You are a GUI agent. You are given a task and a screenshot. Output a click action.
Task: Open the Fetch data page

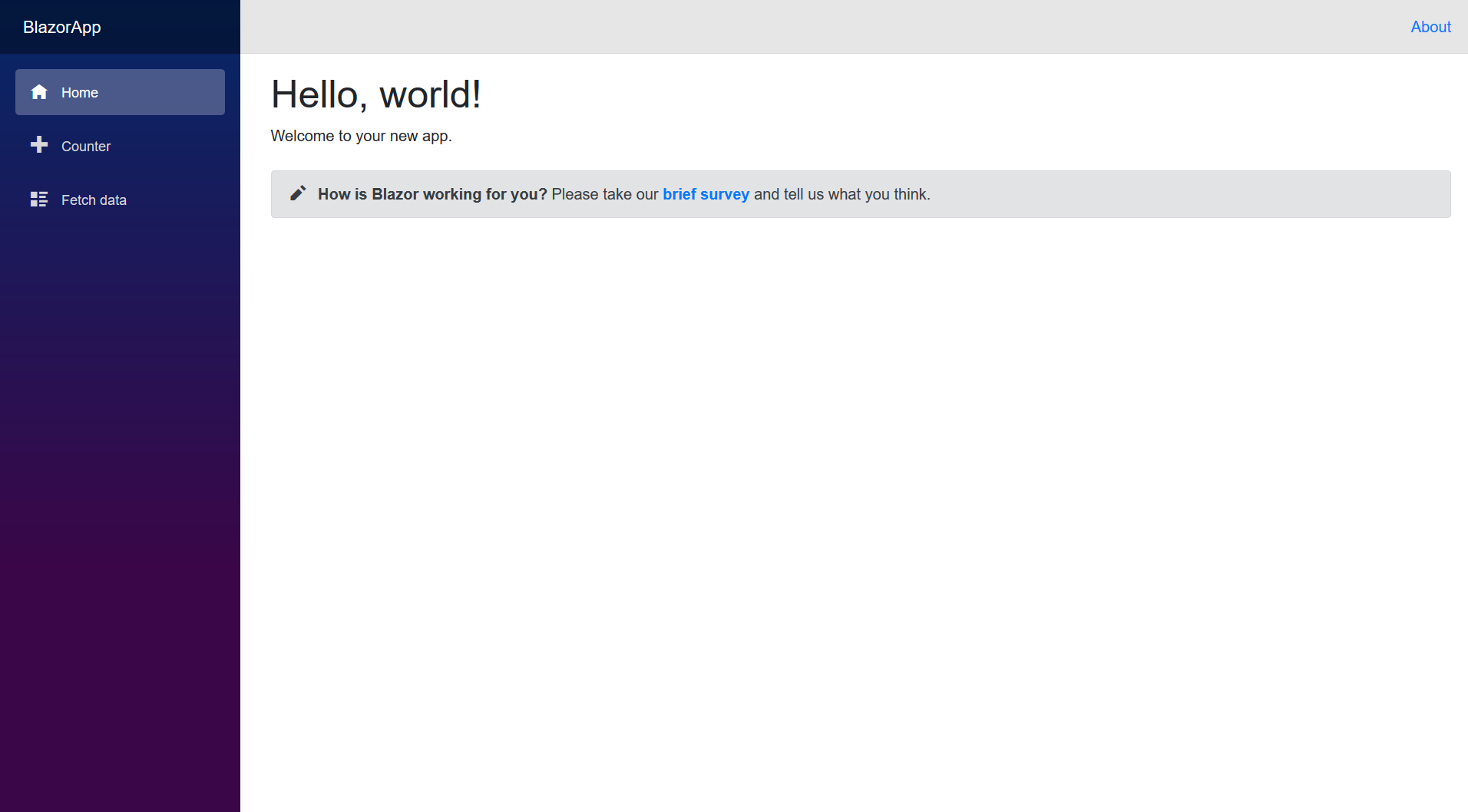(120, 200)
